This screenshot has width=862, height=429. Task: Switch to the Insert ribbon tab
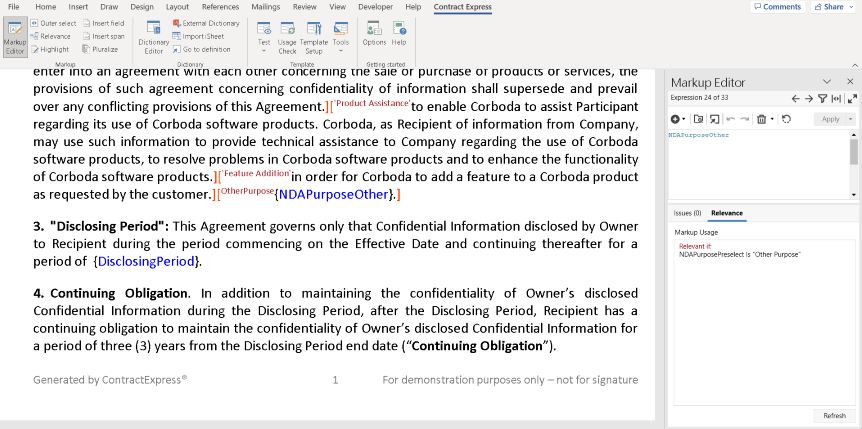click(x=78, y=7)
